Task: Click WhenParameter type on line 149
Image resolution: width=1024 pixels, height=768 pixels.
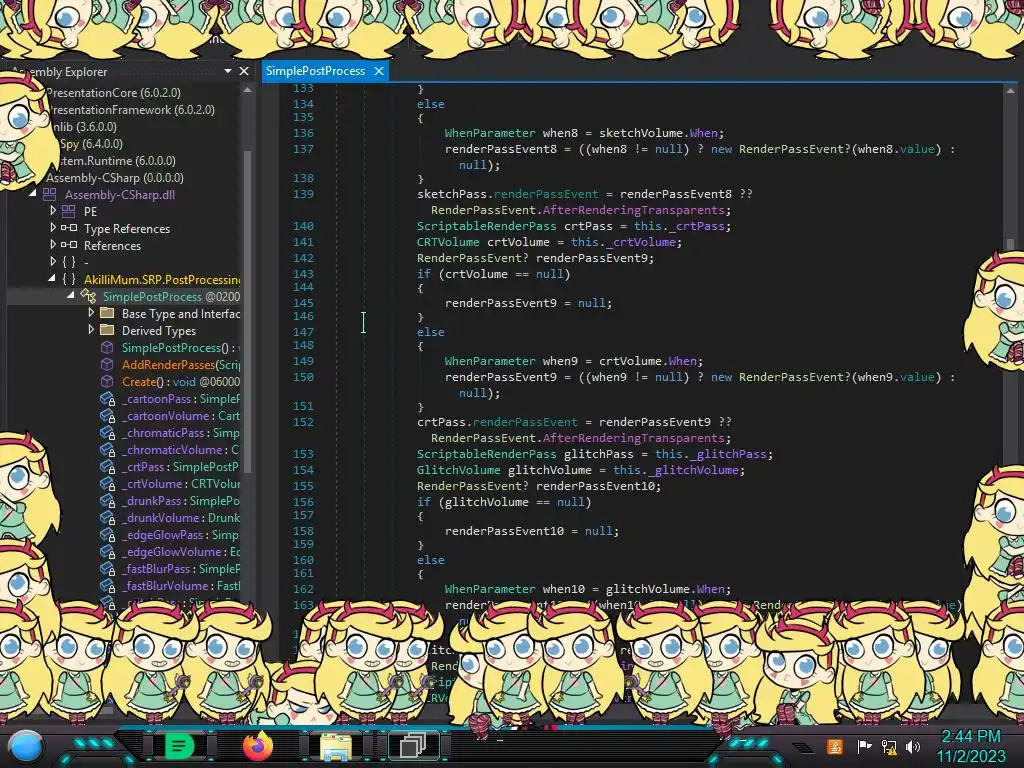Action: [x=490, y=361]
